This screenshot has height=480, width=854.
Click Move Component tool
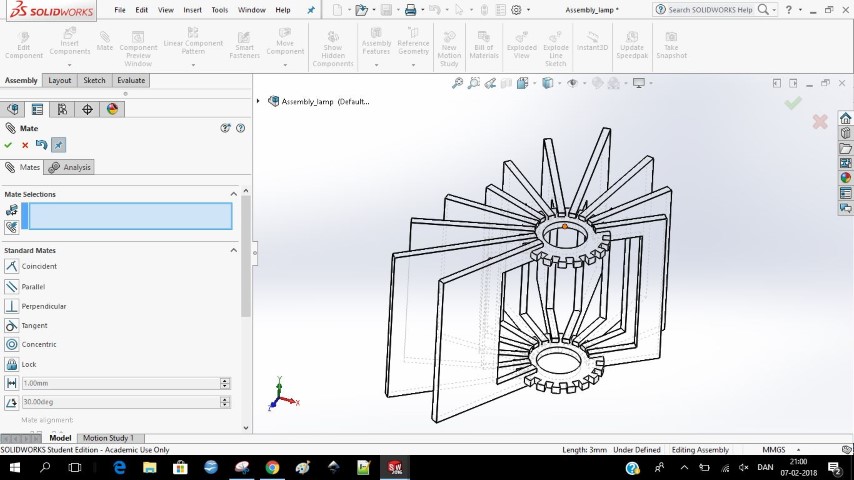285,41
